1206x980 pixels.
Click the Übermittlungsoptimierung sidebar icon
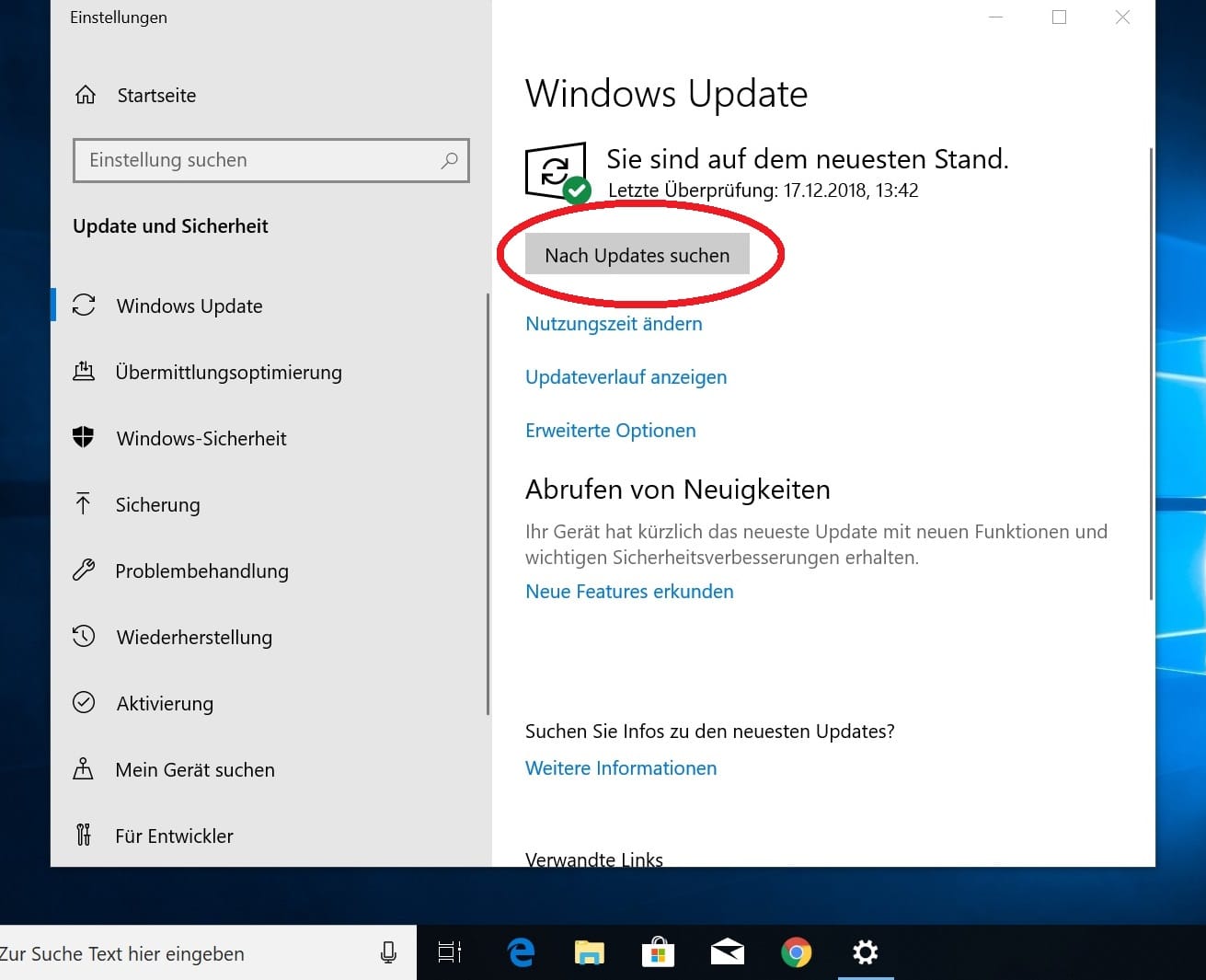84,372
